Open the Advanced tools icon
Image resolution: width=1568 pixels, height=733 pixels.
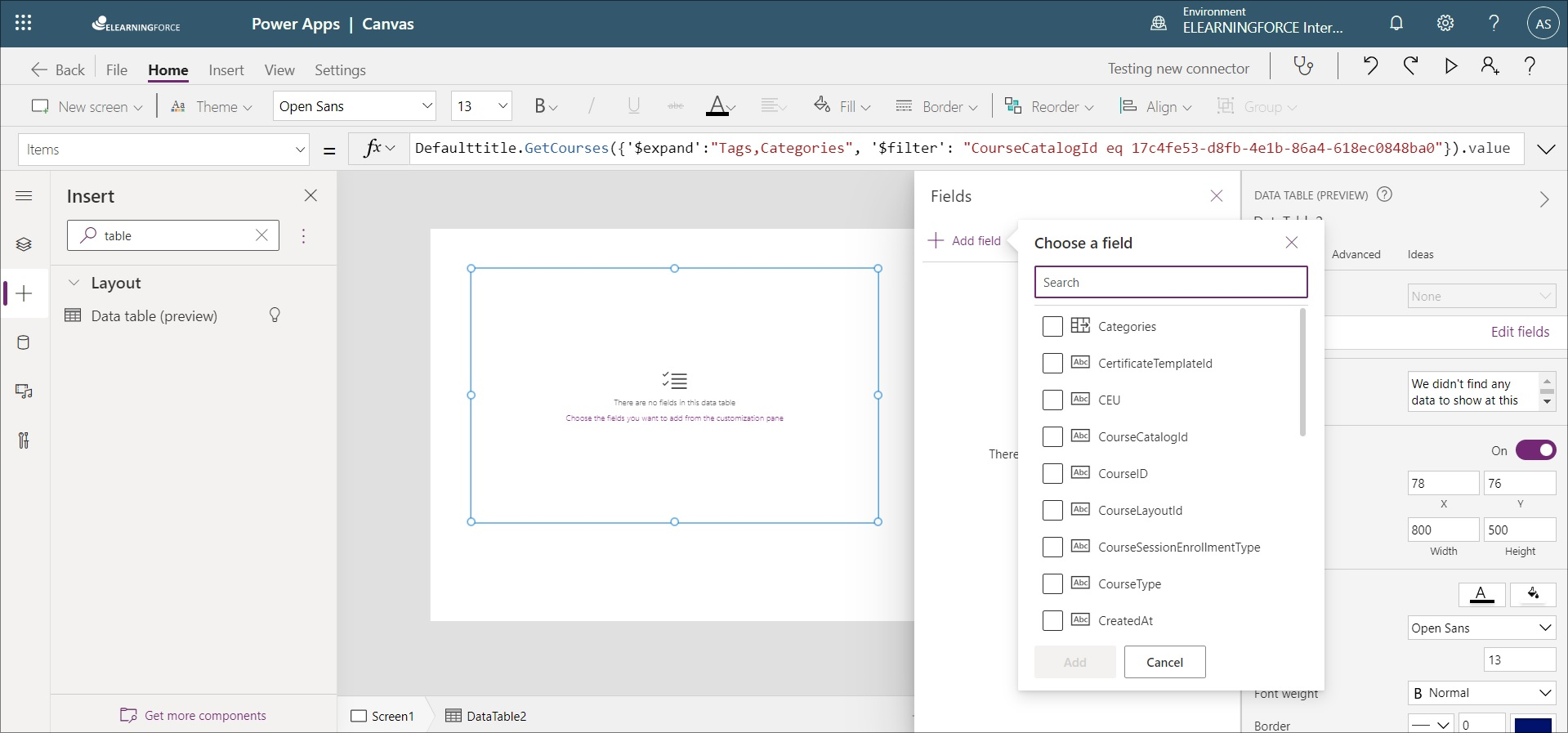[24, 440]
